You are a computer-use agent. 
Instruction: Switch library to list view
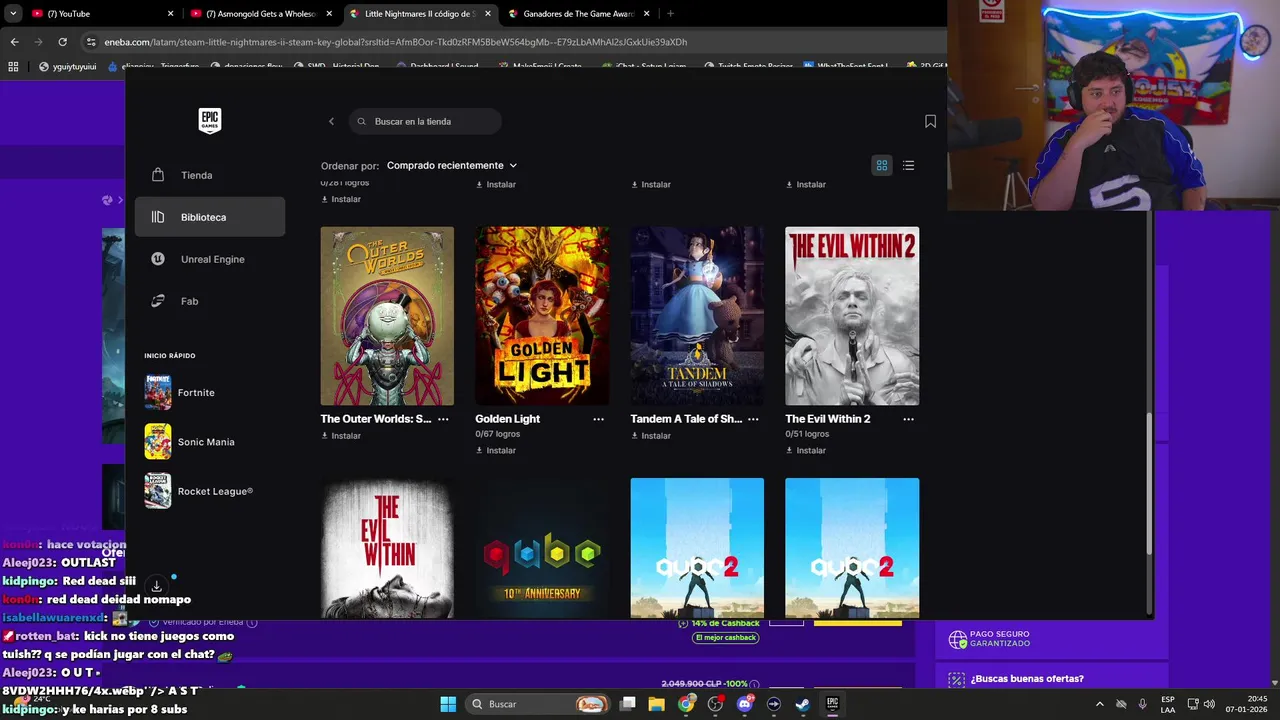click(908, 165)
